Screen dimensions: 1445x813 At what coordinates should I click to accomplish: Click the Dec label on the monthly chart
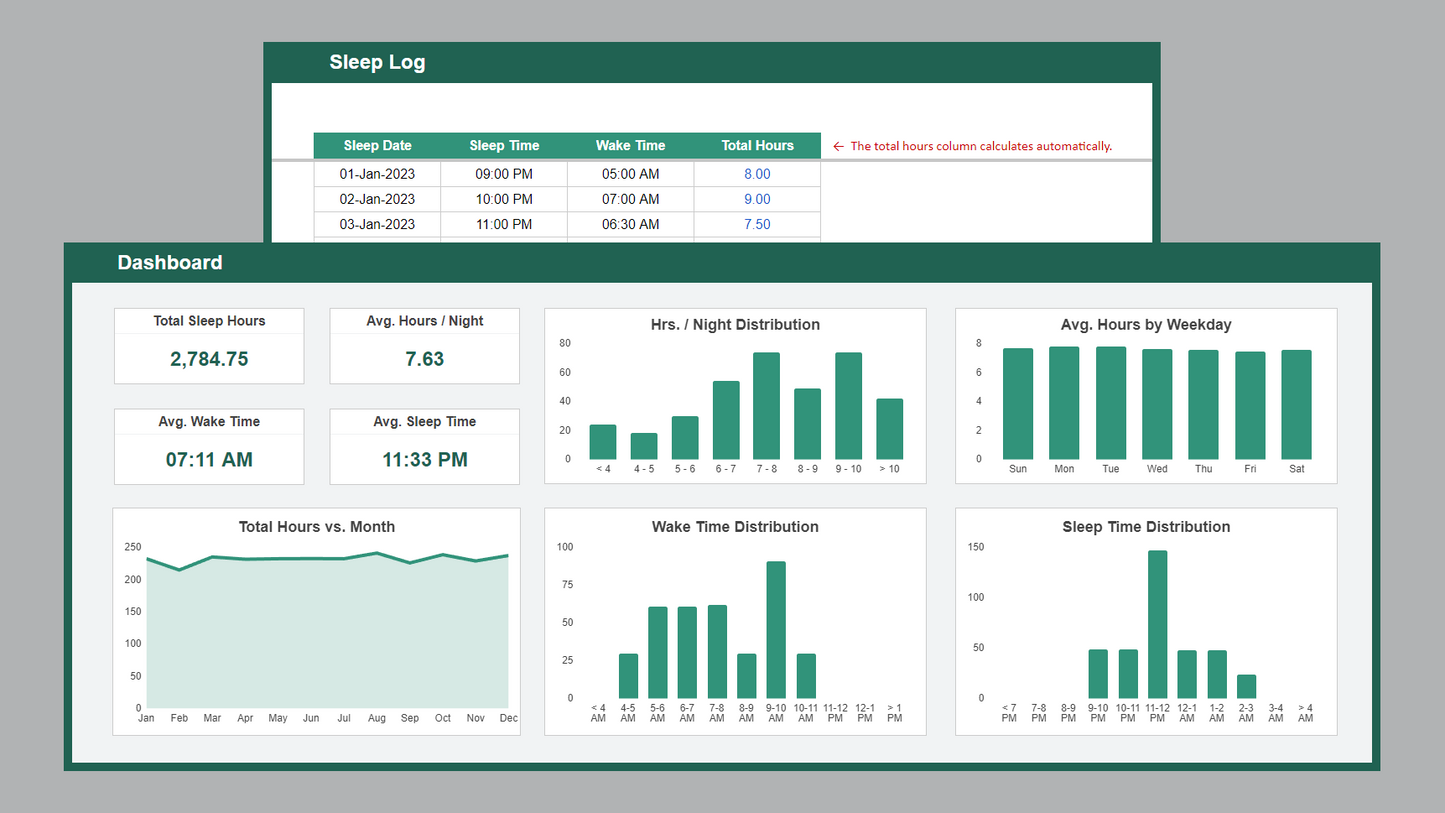(508, 718)
